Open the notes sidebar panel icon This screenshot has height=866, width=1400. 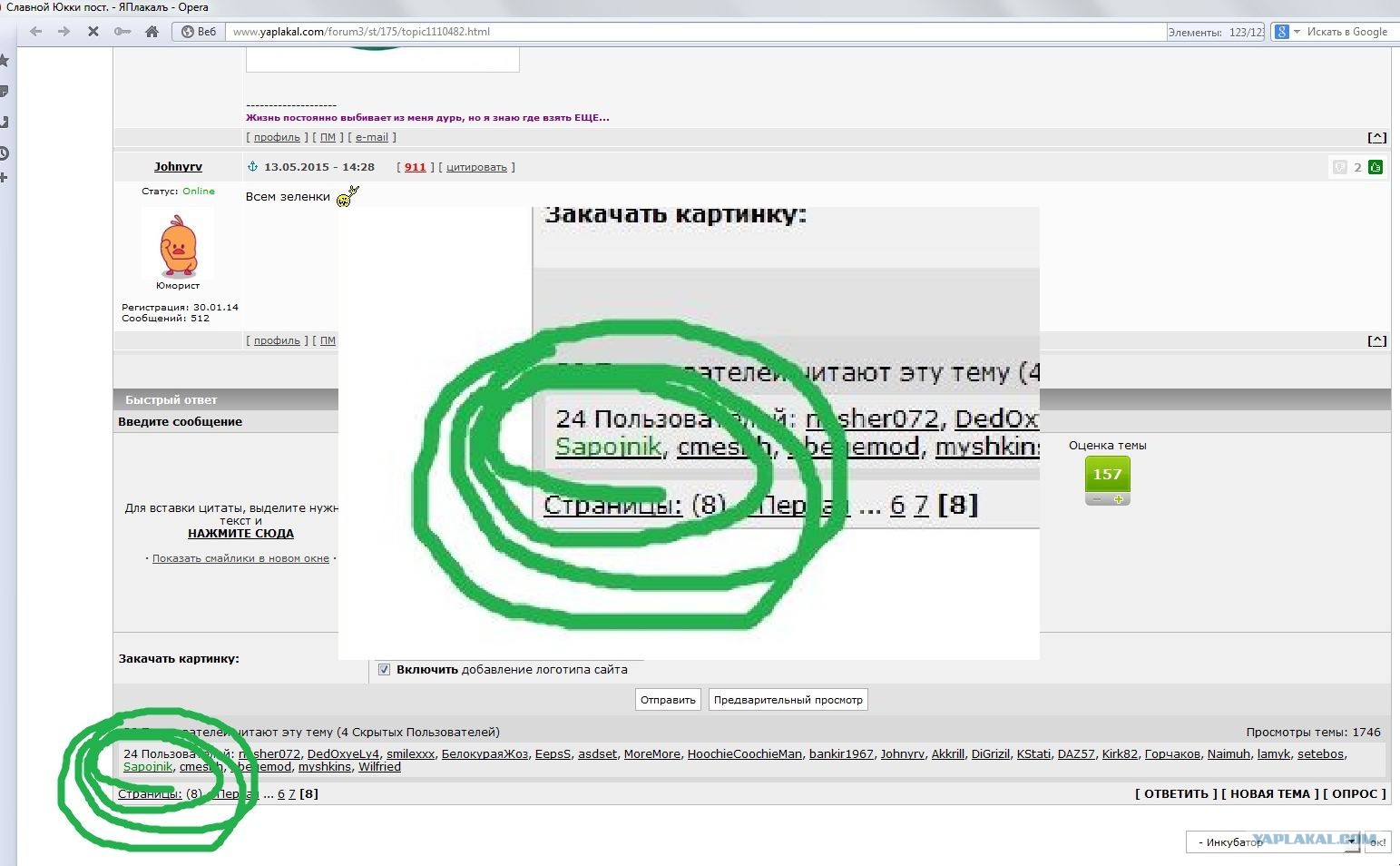click(5, 91)
